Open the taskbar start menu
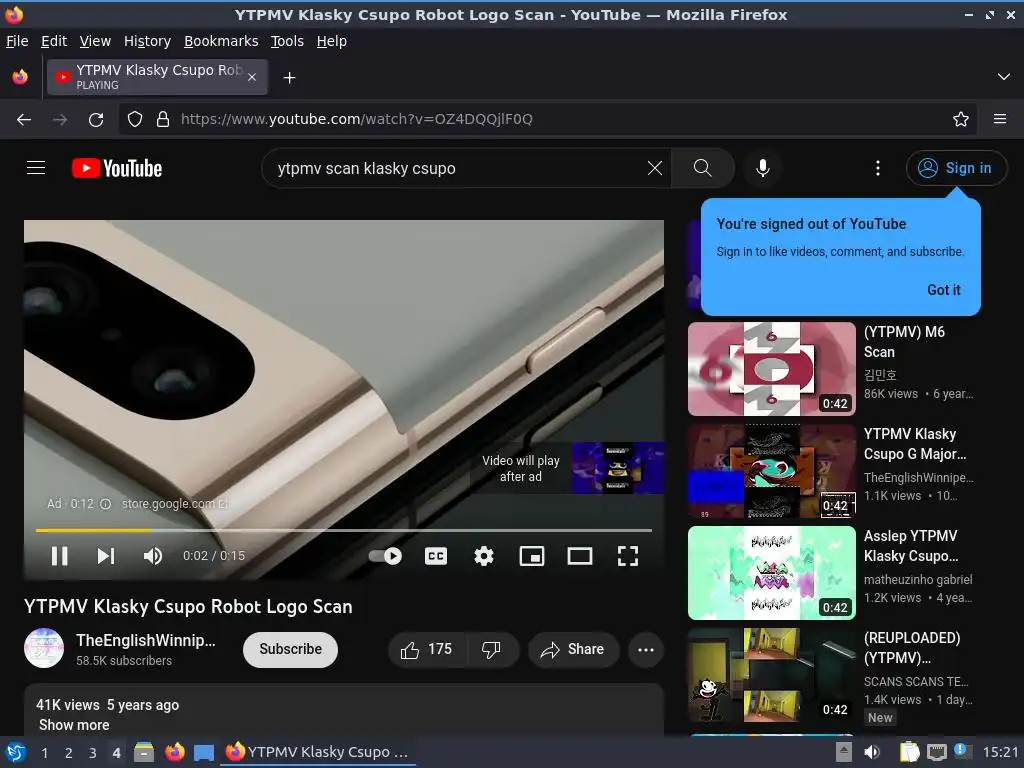Viewport: 1024px width, 768px height. [16, 752]
